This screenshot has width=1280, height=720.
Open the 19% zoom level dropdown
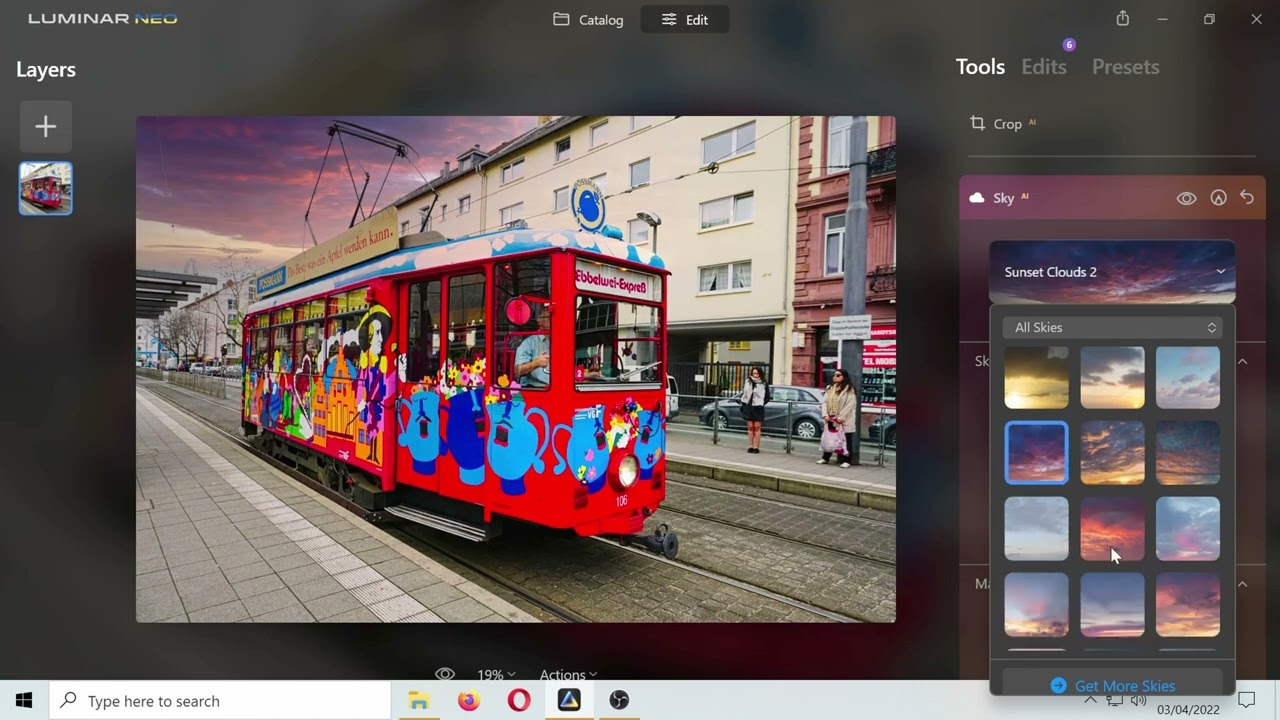click(x=496, y=675)
